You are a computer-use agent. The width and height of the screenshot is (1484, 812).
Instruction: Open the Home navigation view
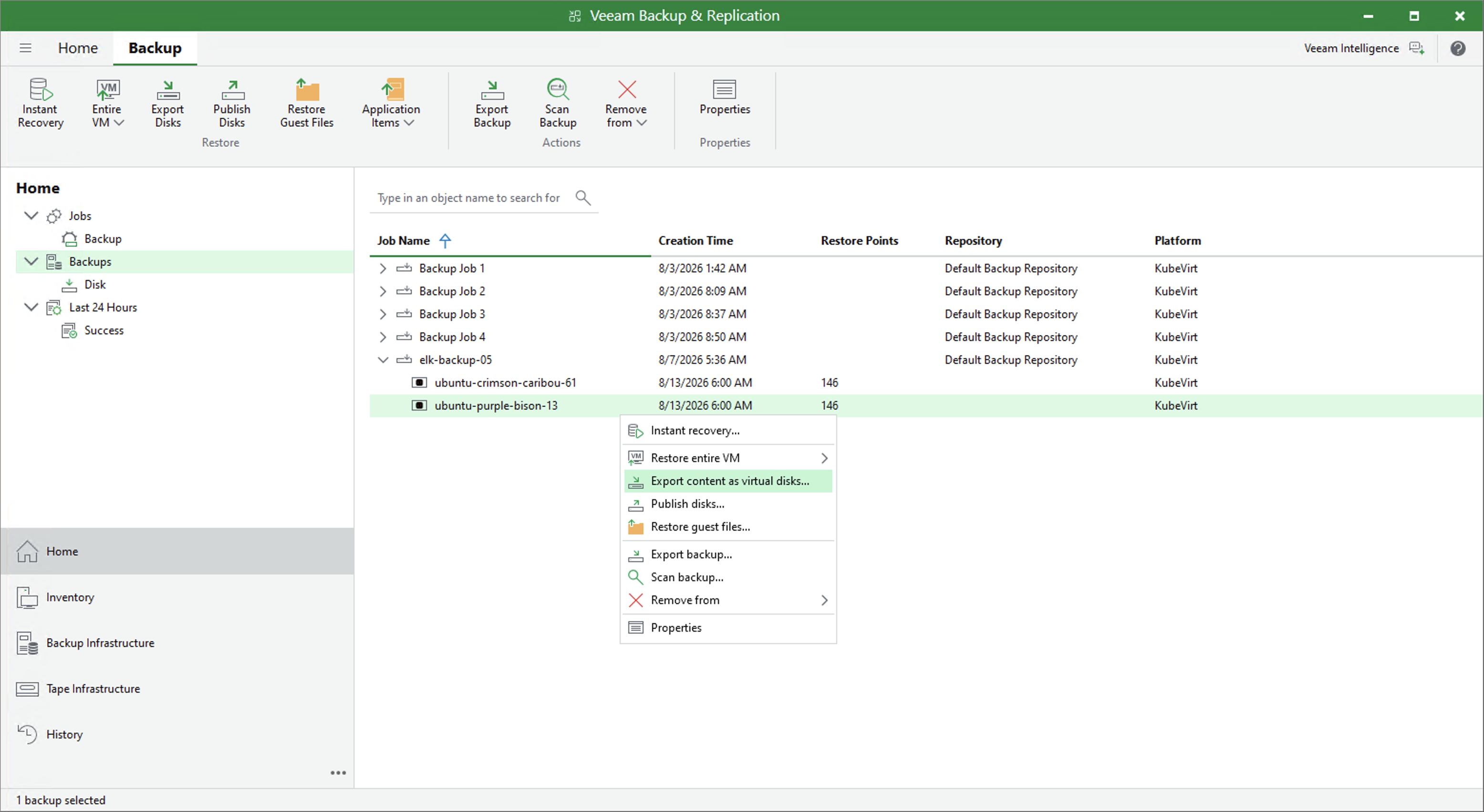click(x=177, y=551)
